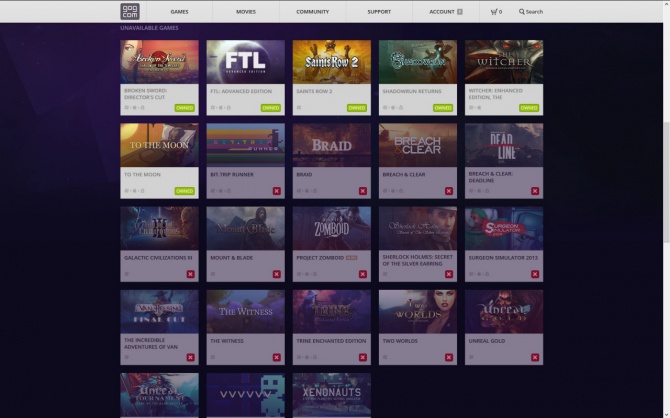Click the GOG.com logo
The width and height of the screenshot is (670, 418).
click(129, 12)
